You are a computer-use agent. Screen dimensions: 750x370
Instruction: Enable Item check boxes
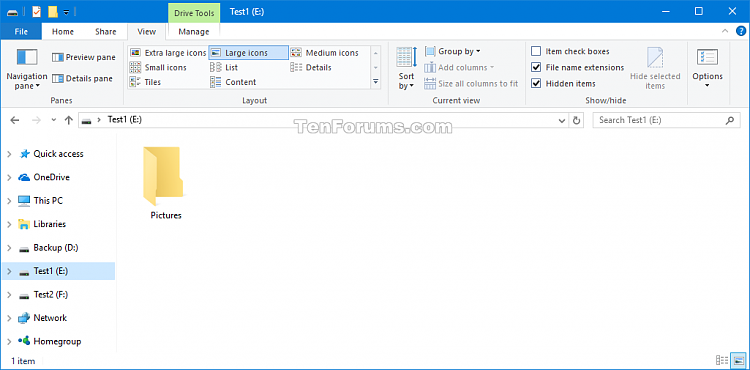[x=536, y=51]
